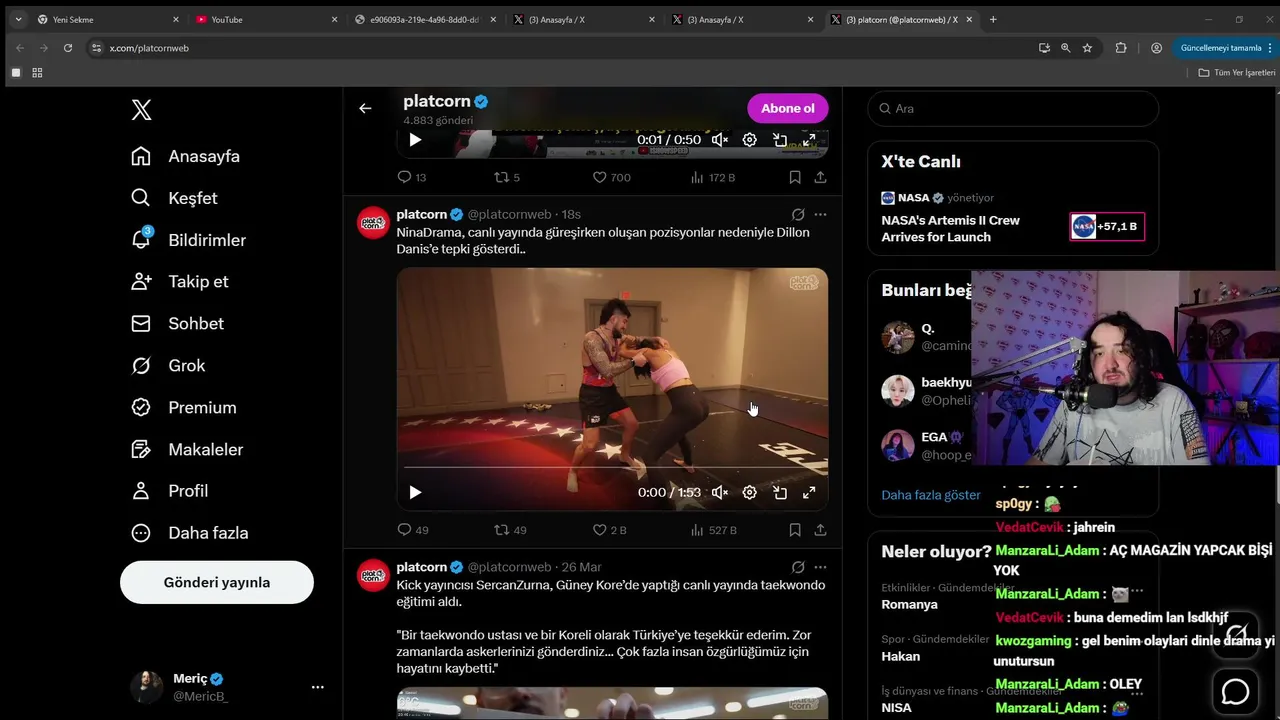
Task: Open Hakan trending topic
Action: pos(900,656)
